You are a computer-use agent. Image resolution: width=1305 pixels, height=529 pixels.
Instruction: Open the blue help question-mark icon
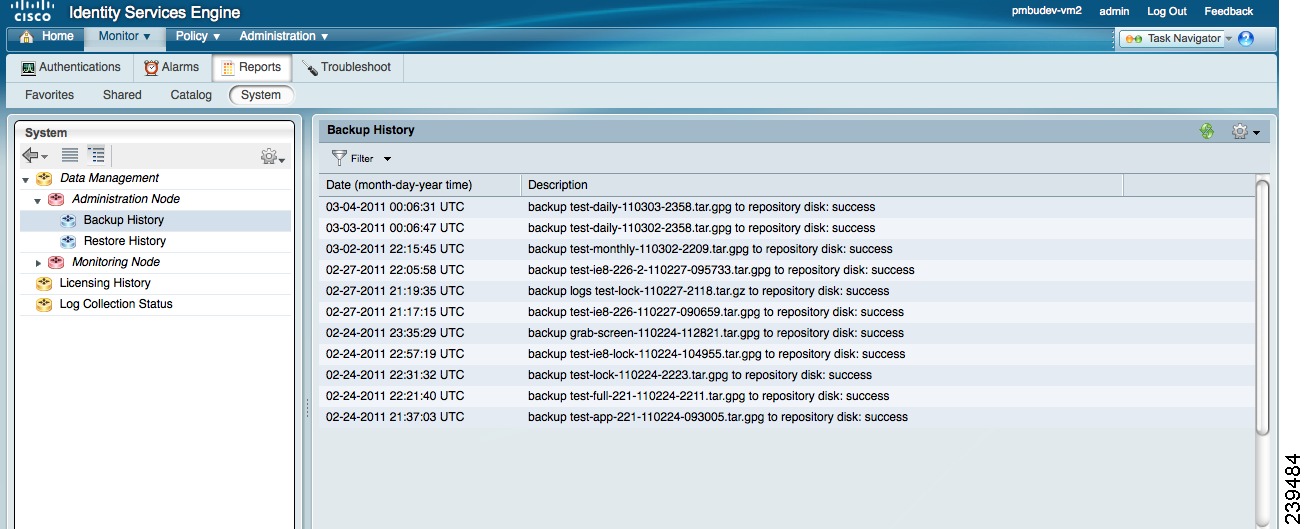(1246, 39)
